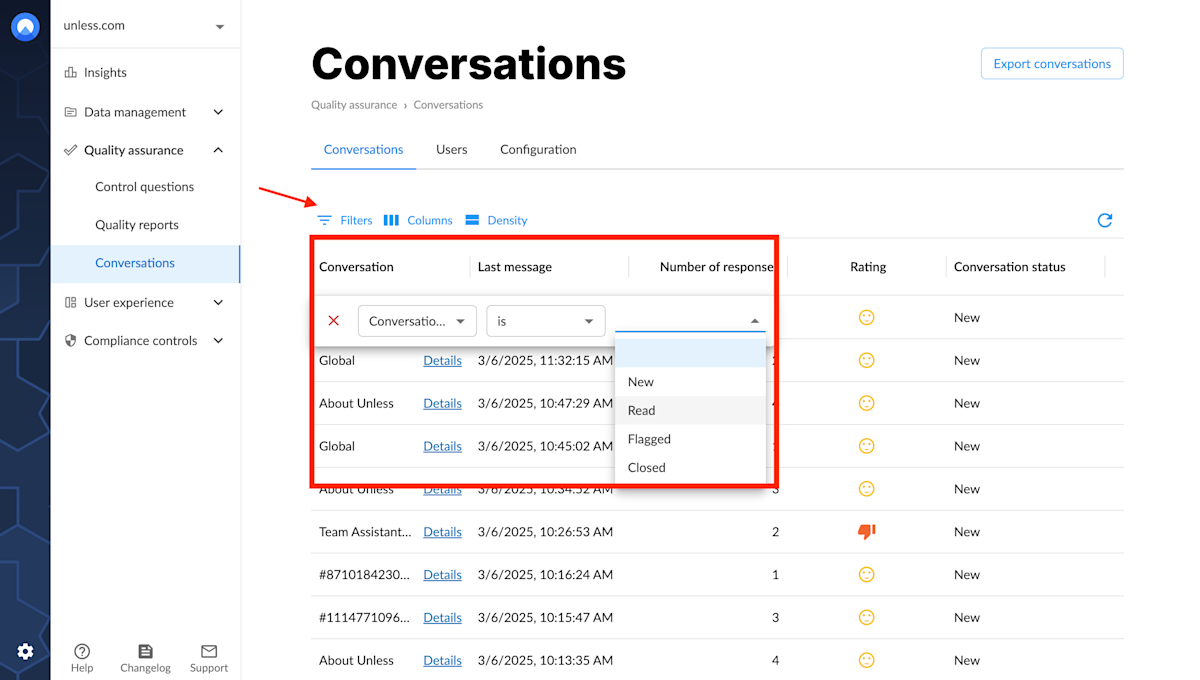Open the Help circle icon
Viewport: 1200px width, 680px height.
click(81, 652)
